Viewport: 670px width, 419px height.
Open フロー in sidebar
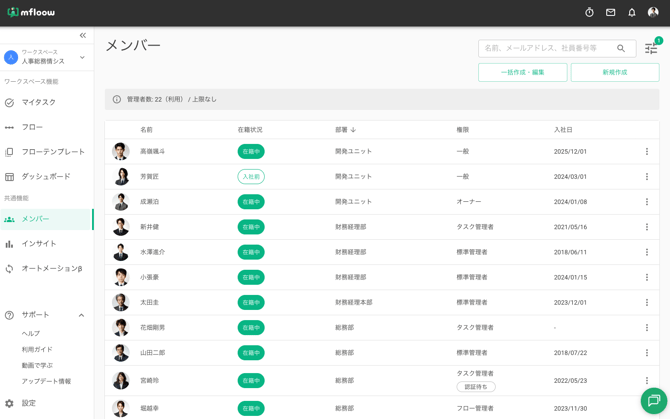[x=47, y=127]
